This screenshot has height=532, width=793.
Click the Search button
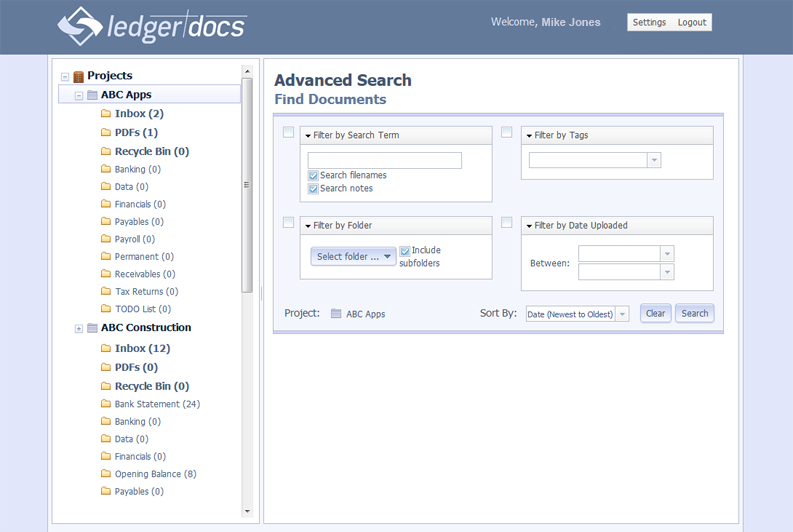click(694, 314)
